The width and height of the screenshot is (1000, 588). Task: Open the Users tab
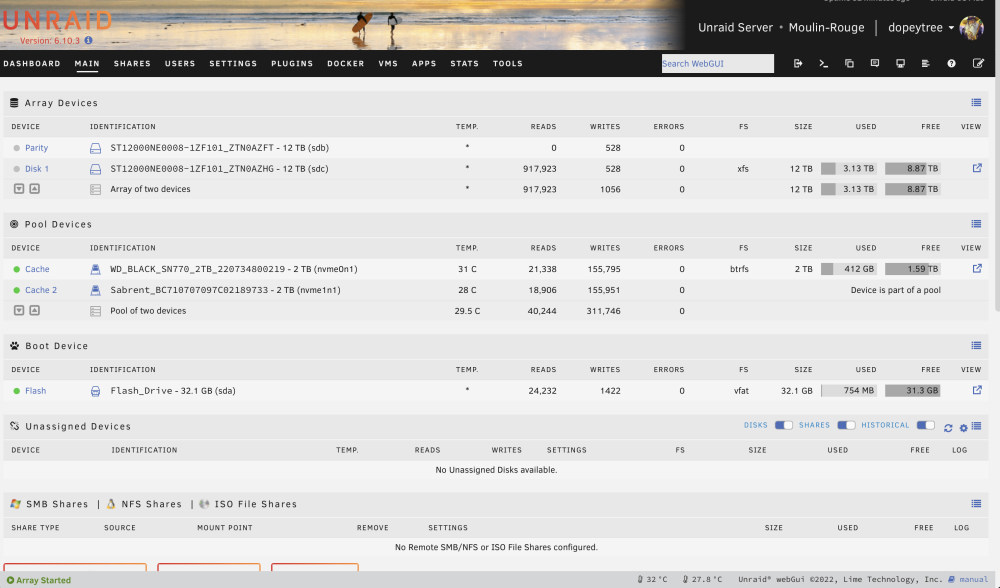pyautogui.click(x=180, y=64)
